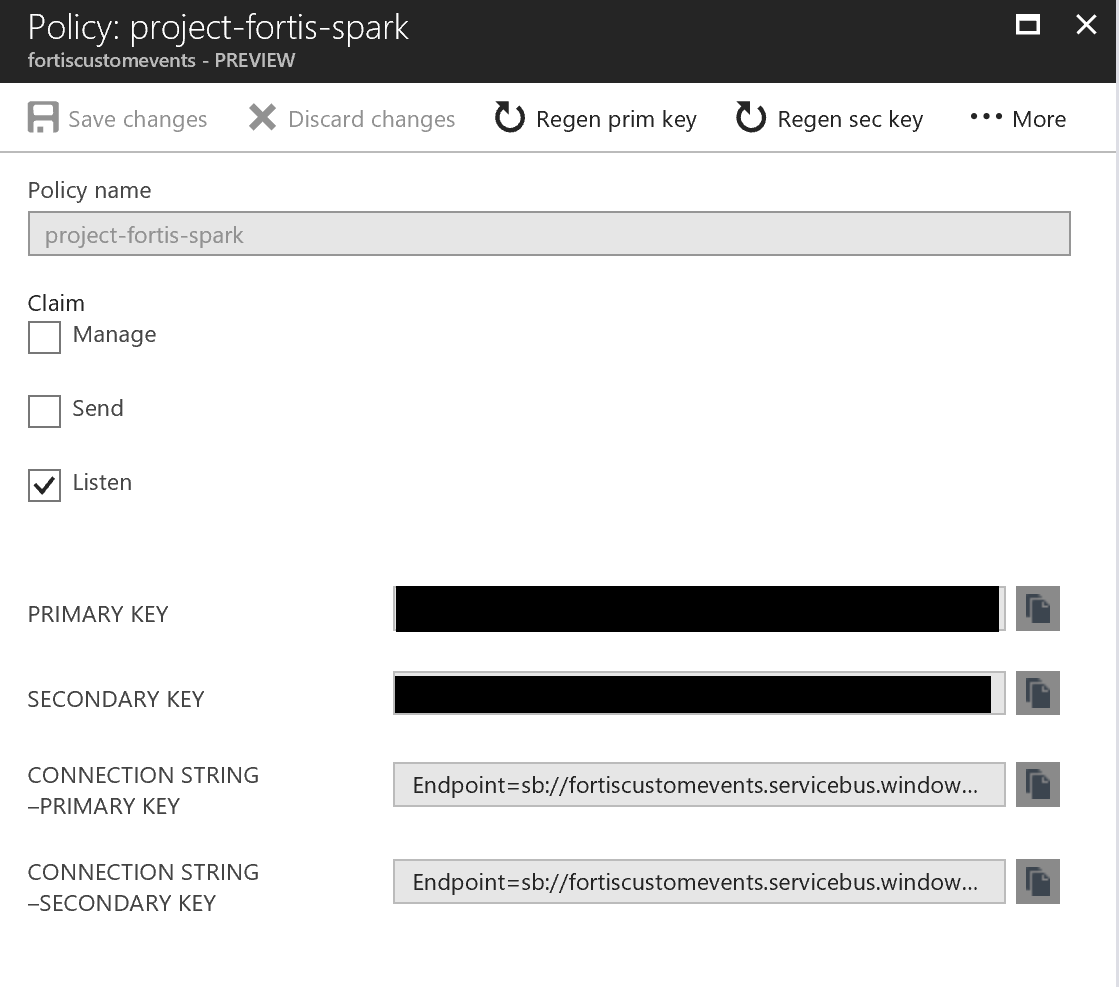The image size is (1119, 987).
Task: Maximize the policy blade
Action: coord(1028,25)
